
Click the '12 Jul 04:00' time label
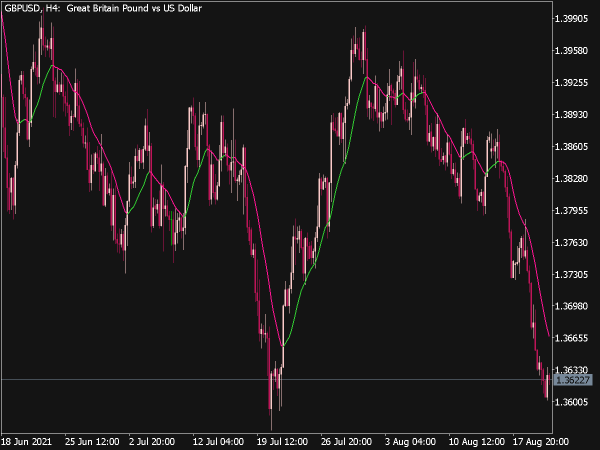(x=218, y=442)
